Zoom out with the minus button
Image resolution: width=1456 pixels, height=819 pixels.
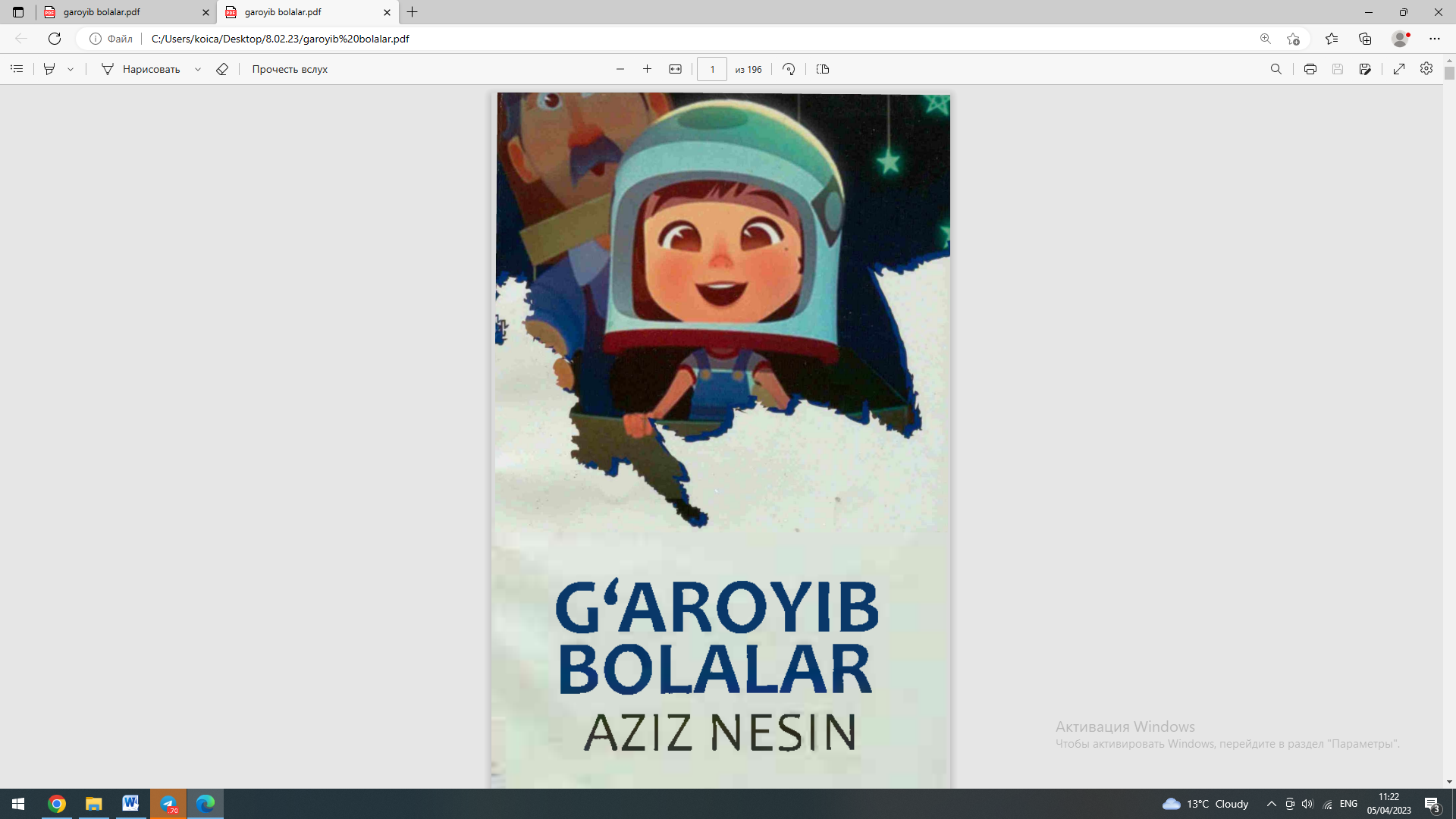(x=620, y=69)
